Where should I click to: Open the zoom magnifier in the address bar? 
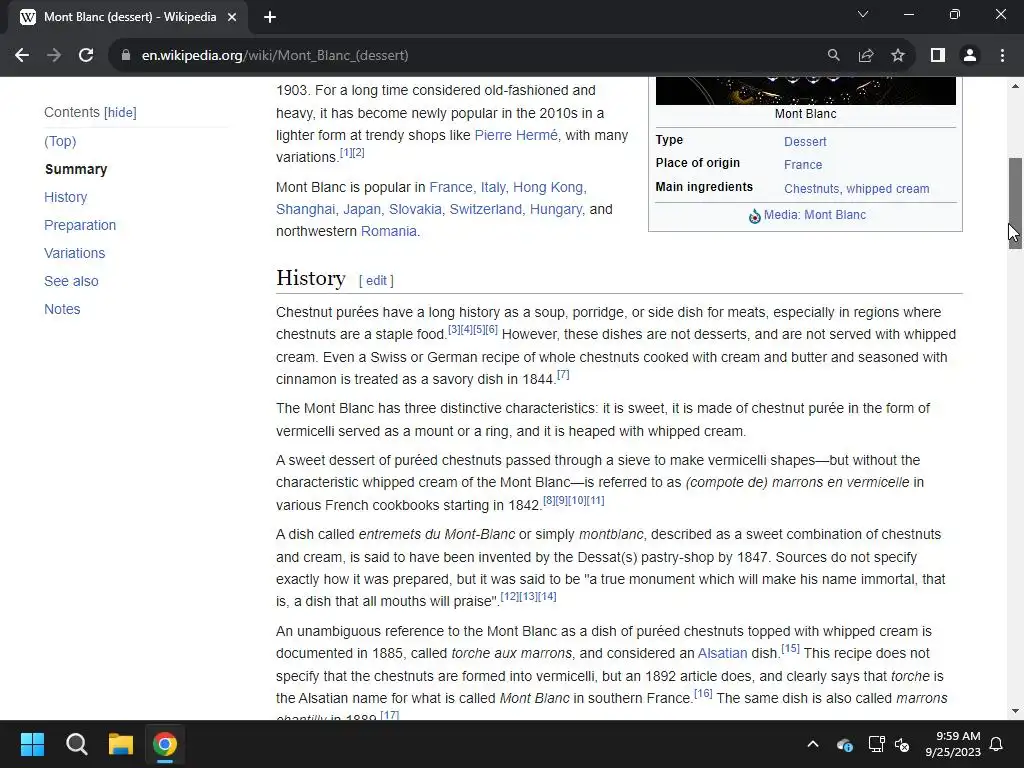833,56
